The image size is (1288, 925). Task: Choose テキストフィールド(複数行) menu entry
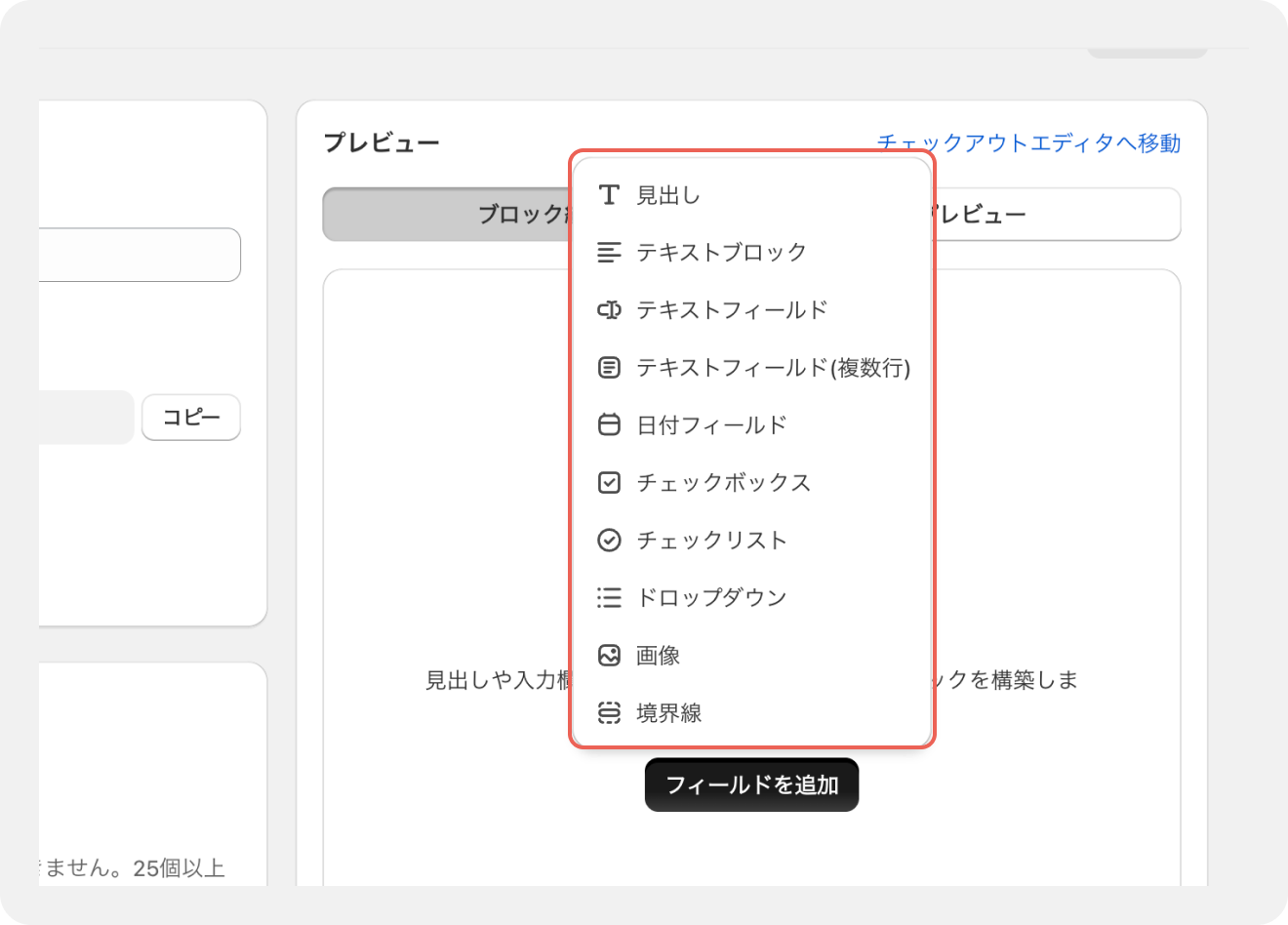click(x=773, y=368)
